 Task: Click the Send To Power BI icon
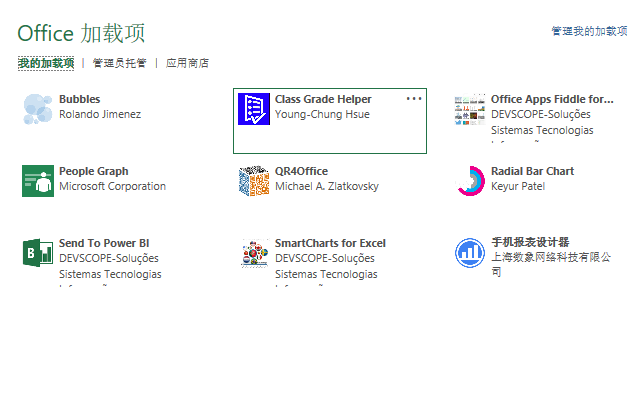38,253
